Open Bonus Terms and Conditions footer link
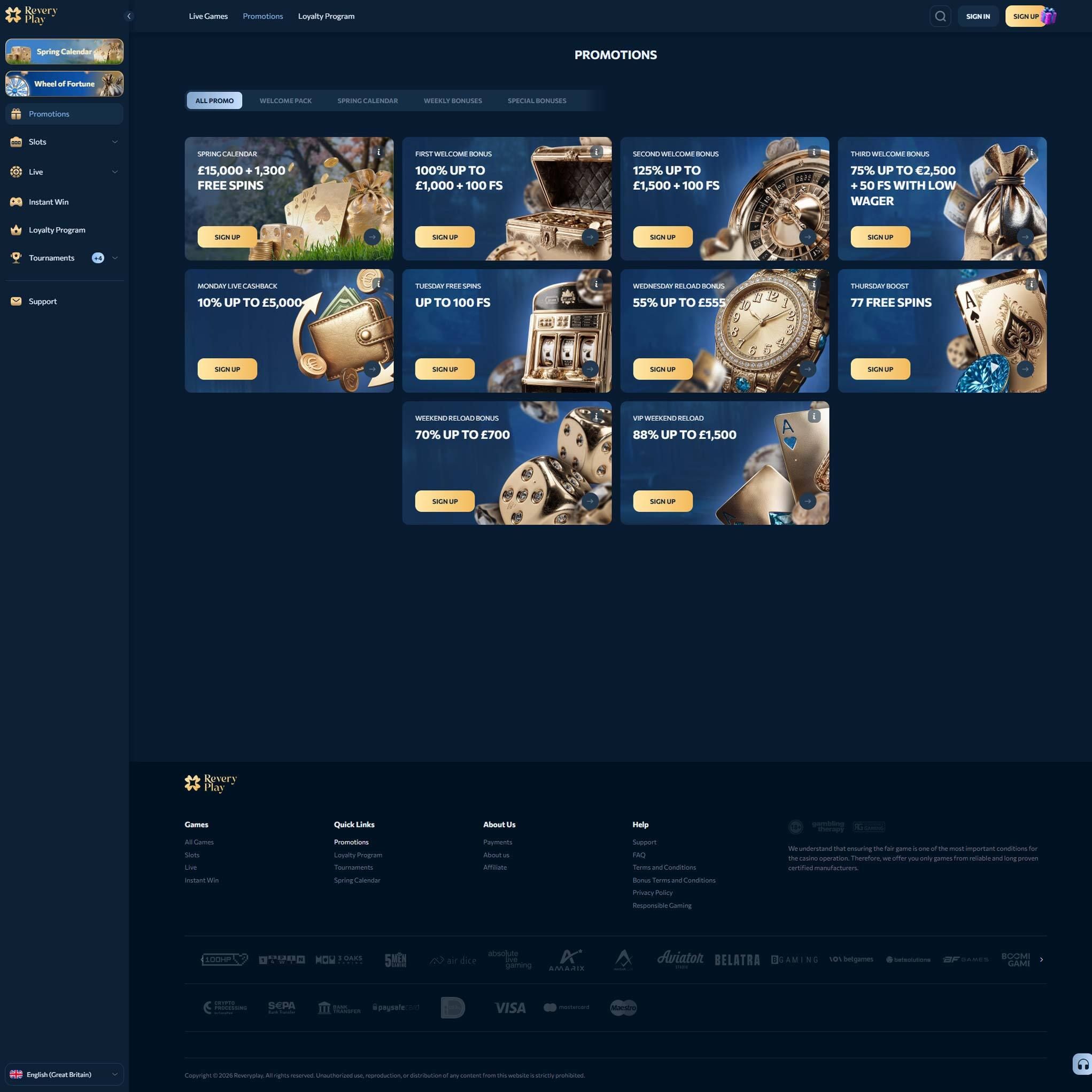The width and height of the screenshot is (1092, 1092). click(673, 881)
